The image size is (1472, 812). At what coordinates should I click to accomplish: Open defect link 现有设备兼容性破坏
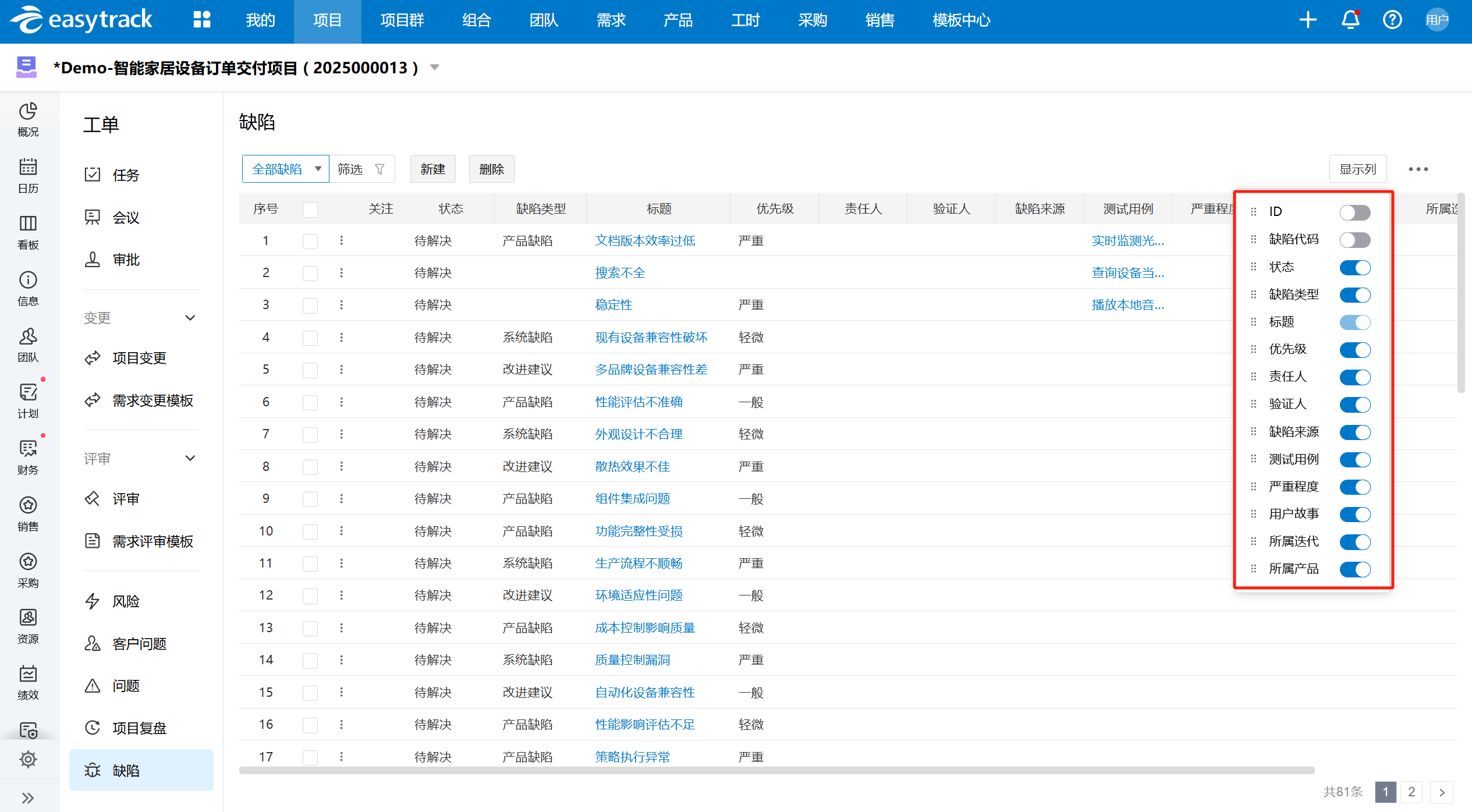point(651,338)
